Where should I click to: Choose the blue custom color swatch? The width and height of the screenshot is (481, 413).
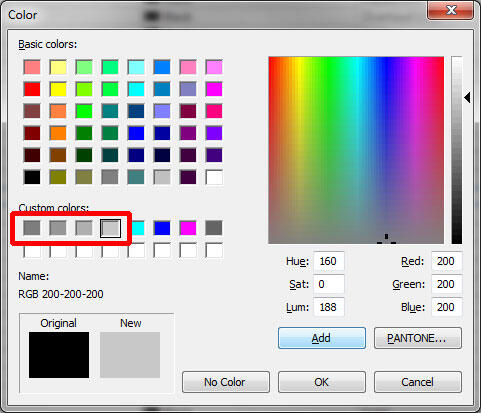[x=162, y=228]
